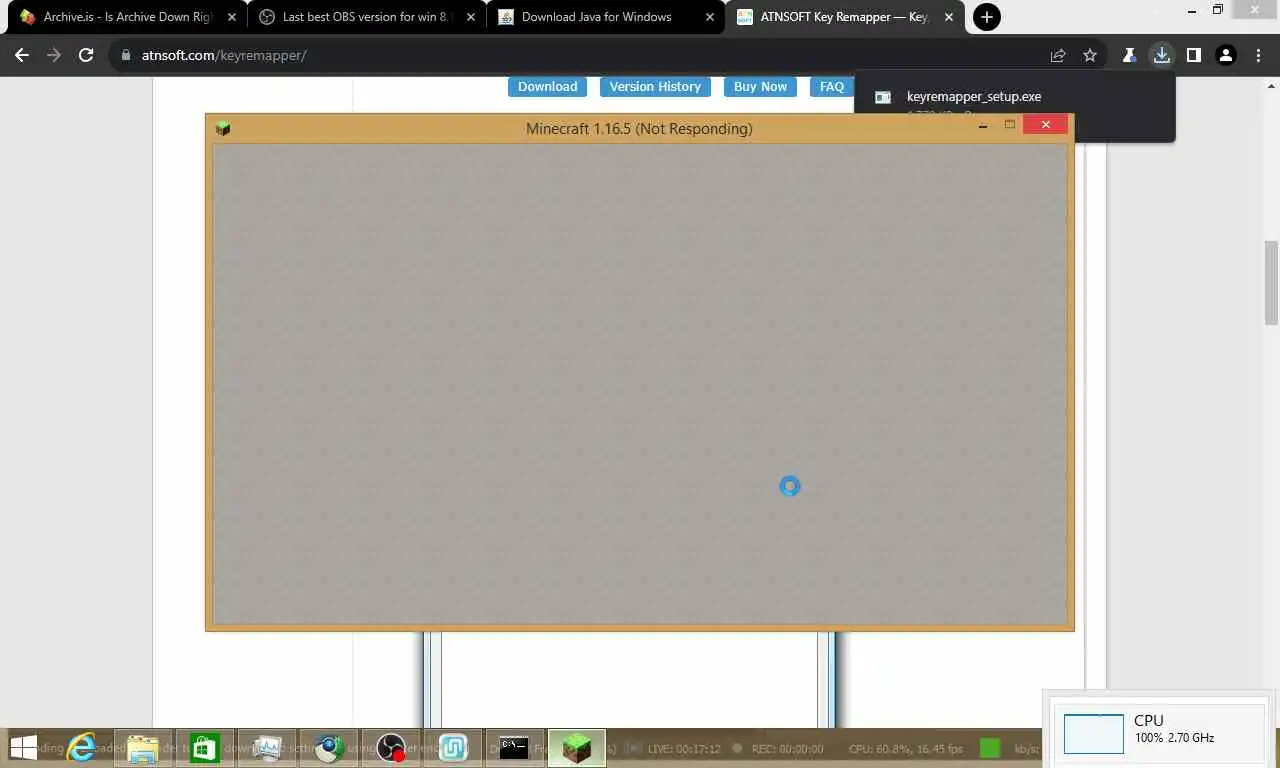Launch Internet Explorer from the taskbar

pyautogui.click(x=81, y=747)
